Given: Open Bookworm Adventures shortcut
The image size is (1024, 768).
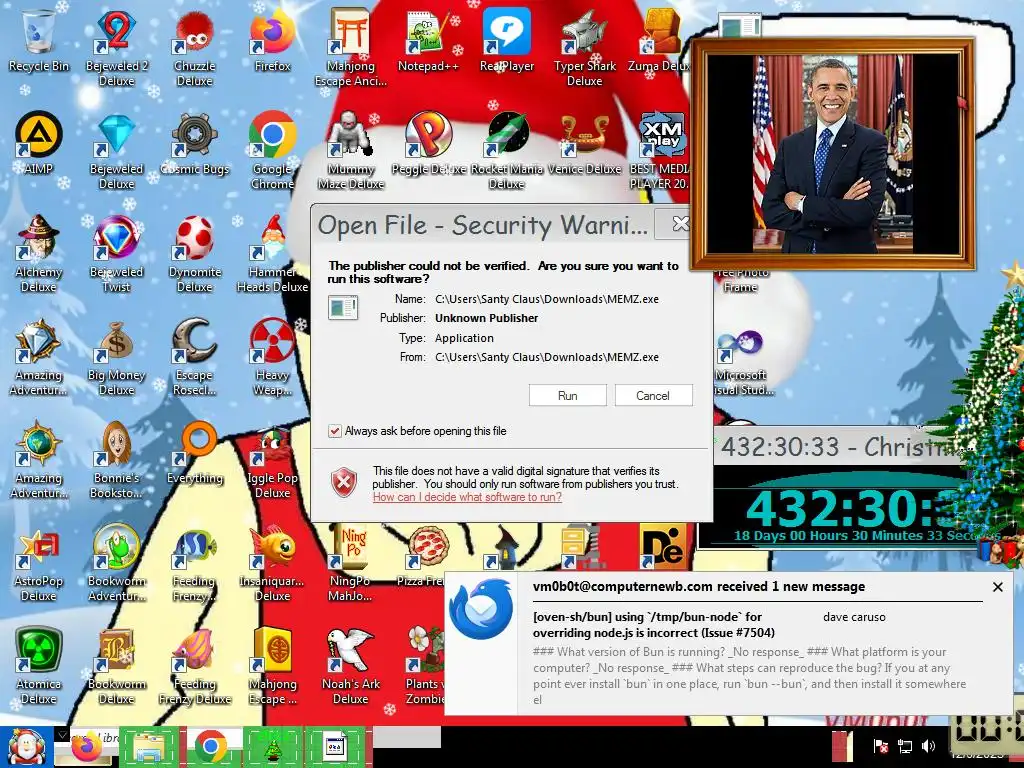Looking at the screenshot, I should [x=116, y=563].
